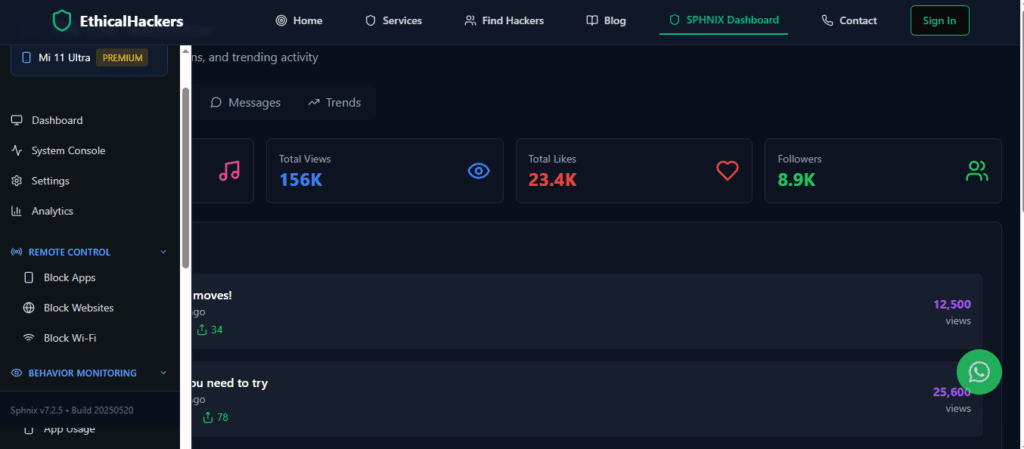Image resolution: width=1024 pixels, height=449 pixels.
Task: Click the Blog book icon in navbar
Action: [x=592, y=21]
